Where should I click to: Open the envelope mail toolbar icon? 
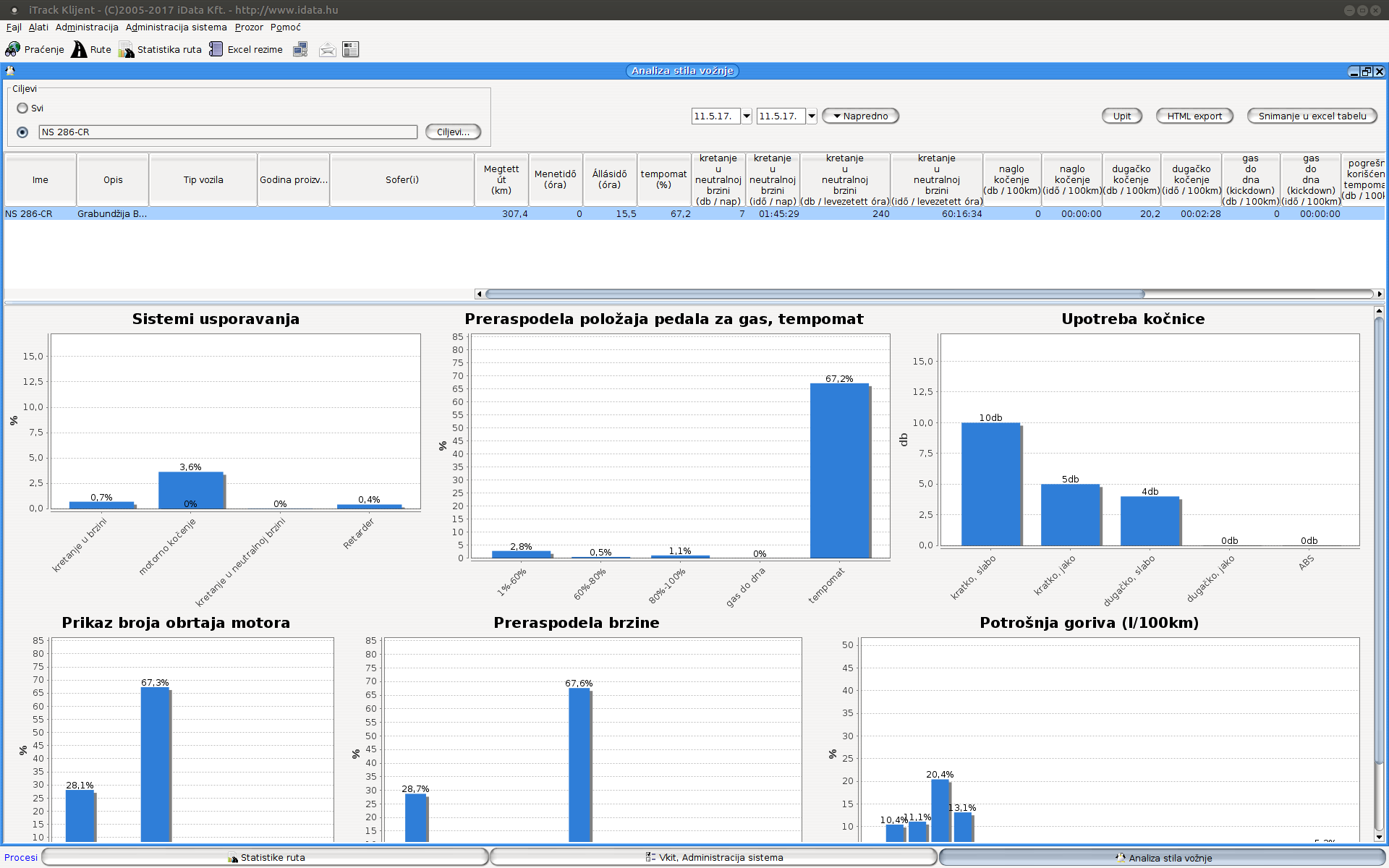[327, 49]
